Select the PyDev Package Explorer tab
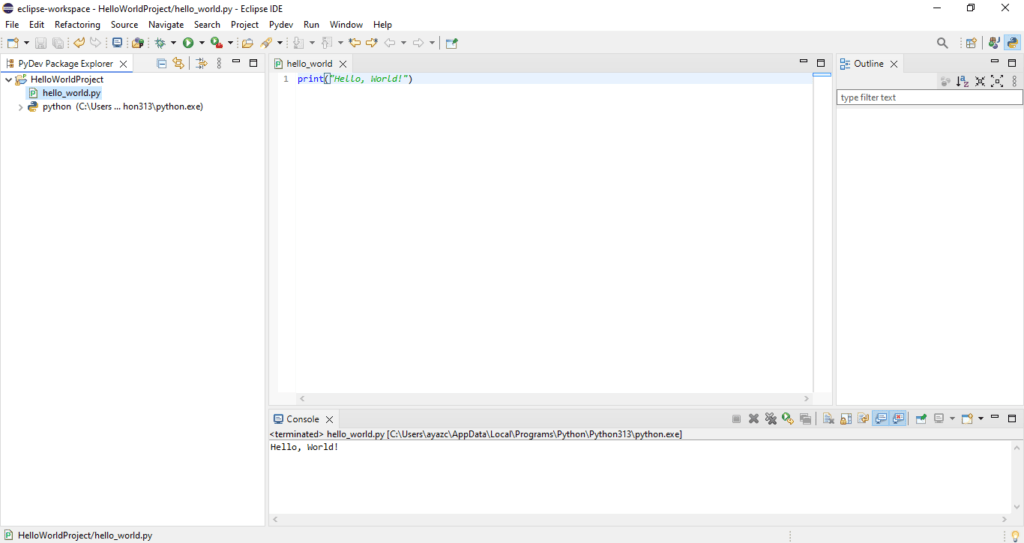This screenshot has height=543, width=1024. pyautogui.click(x=65, y=64)
